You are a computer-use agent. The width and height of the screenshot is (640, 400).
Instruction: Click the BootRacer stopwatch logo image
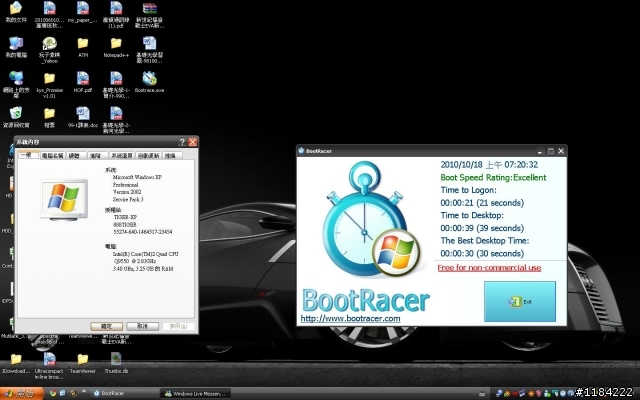coord(370,220)
